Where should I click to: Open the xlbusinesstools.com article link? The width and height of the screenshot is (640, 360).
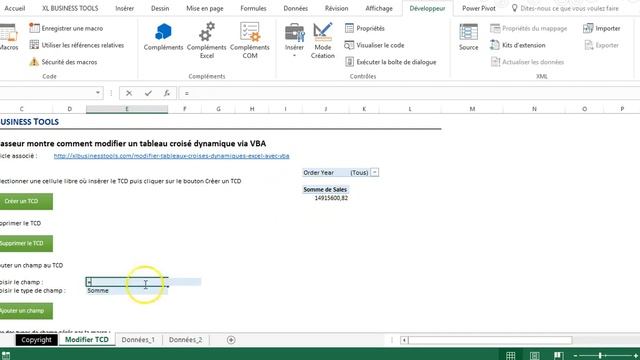(x=171, y=156)
